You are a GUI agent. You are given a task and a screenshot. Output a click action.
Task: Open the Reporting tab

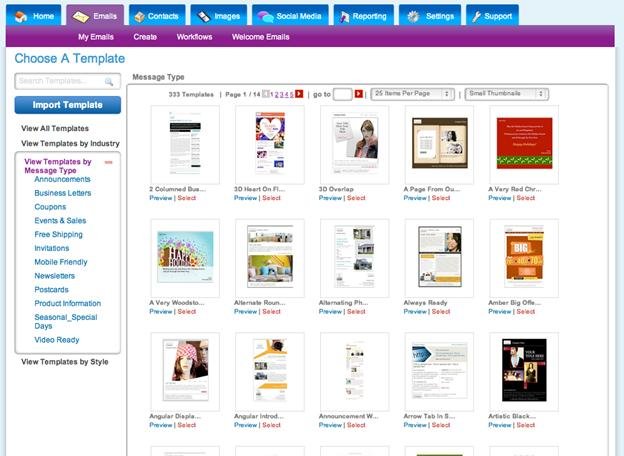[x=364, y=16]
